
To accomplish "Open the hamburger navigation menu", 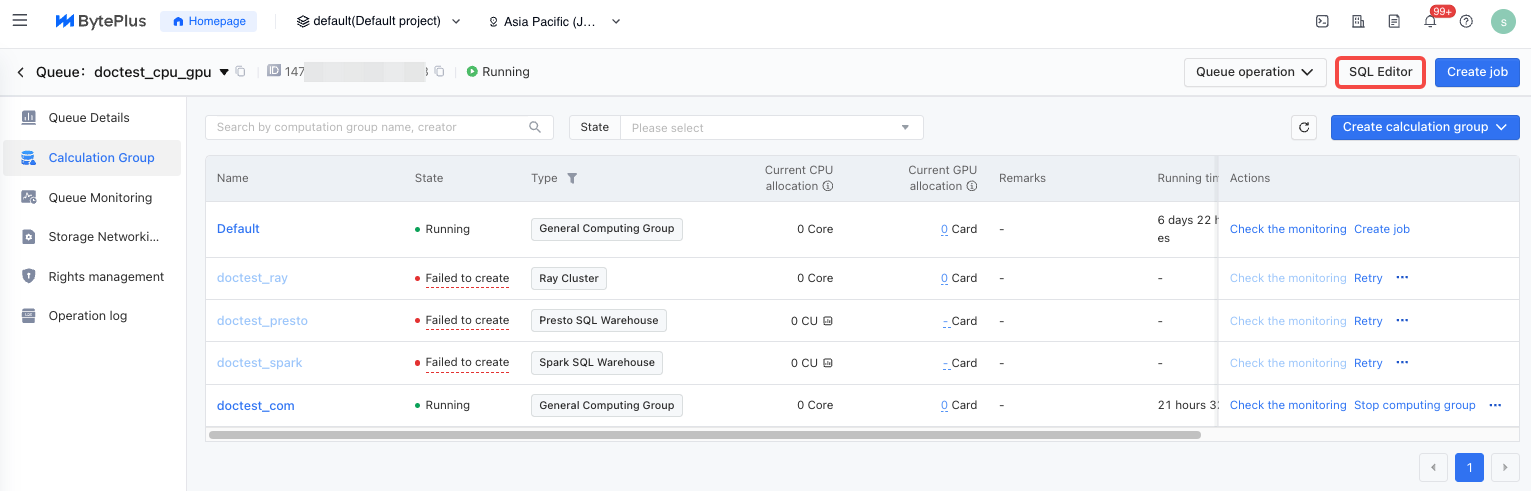I will point(20,20).
